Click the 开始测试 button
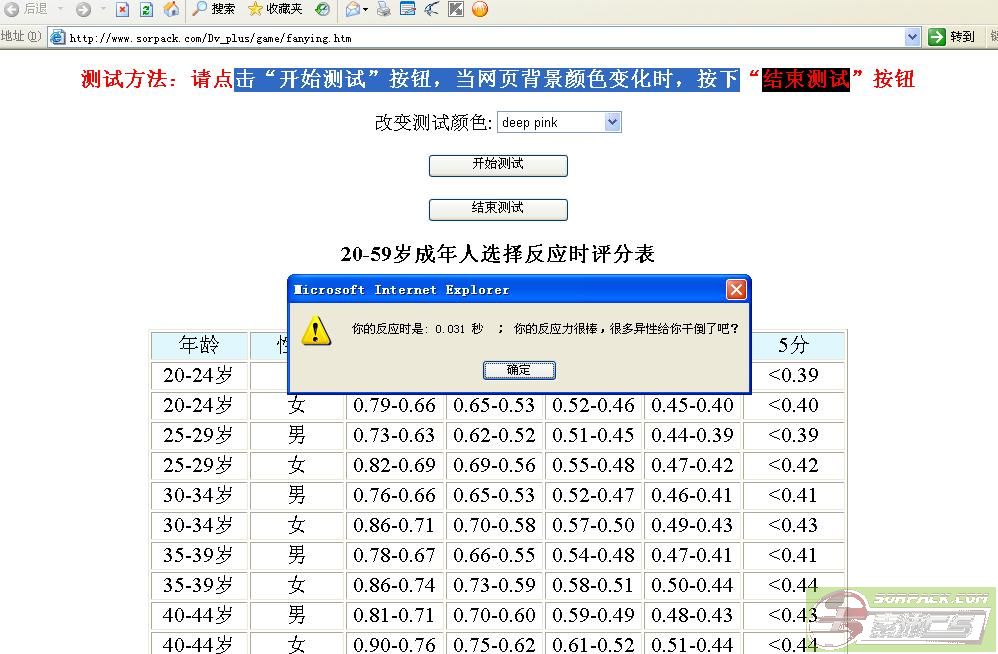 pos(498,165)
